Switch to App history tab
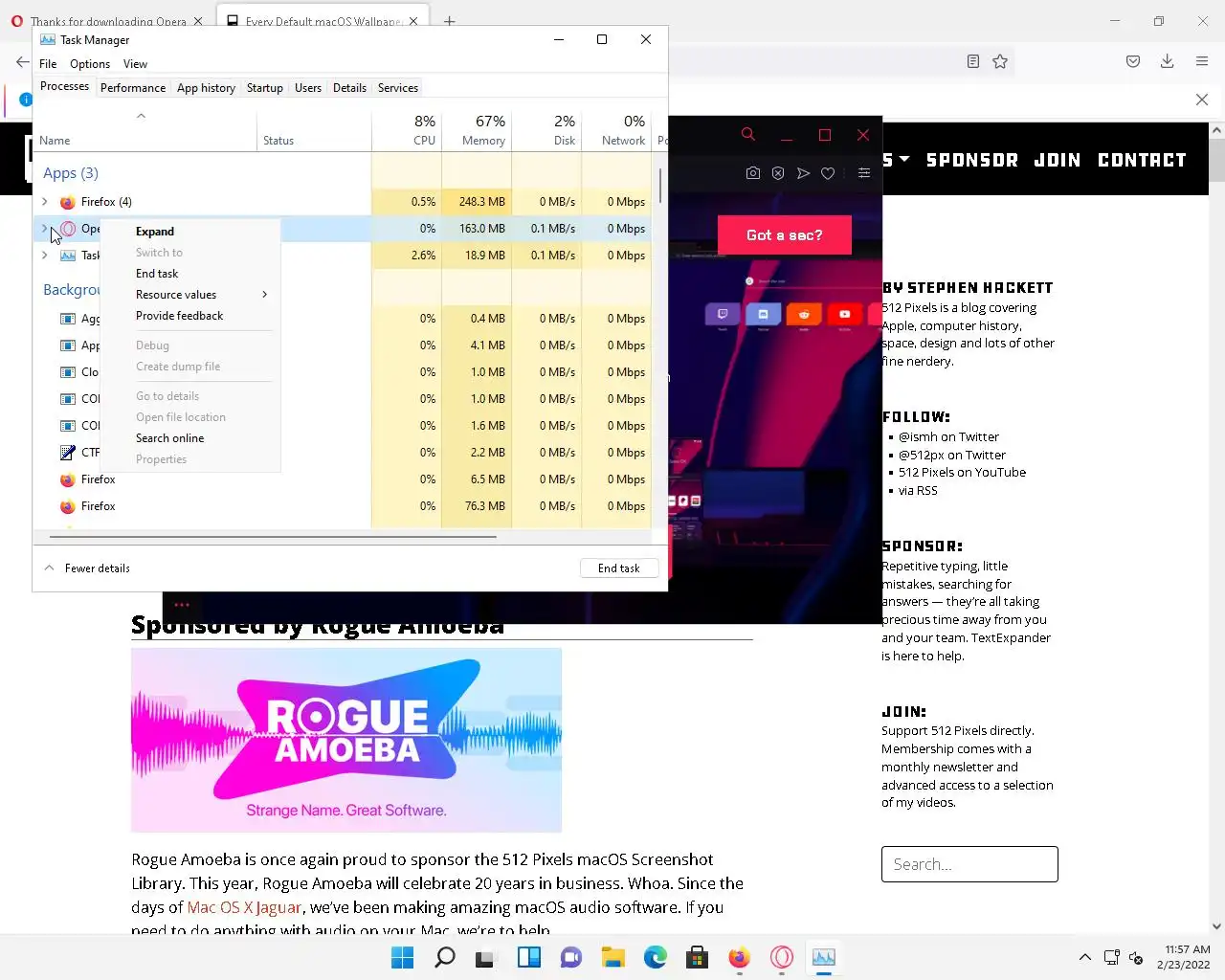The width and height of the screenshot is (1225, 980). (x=206, y=88)
